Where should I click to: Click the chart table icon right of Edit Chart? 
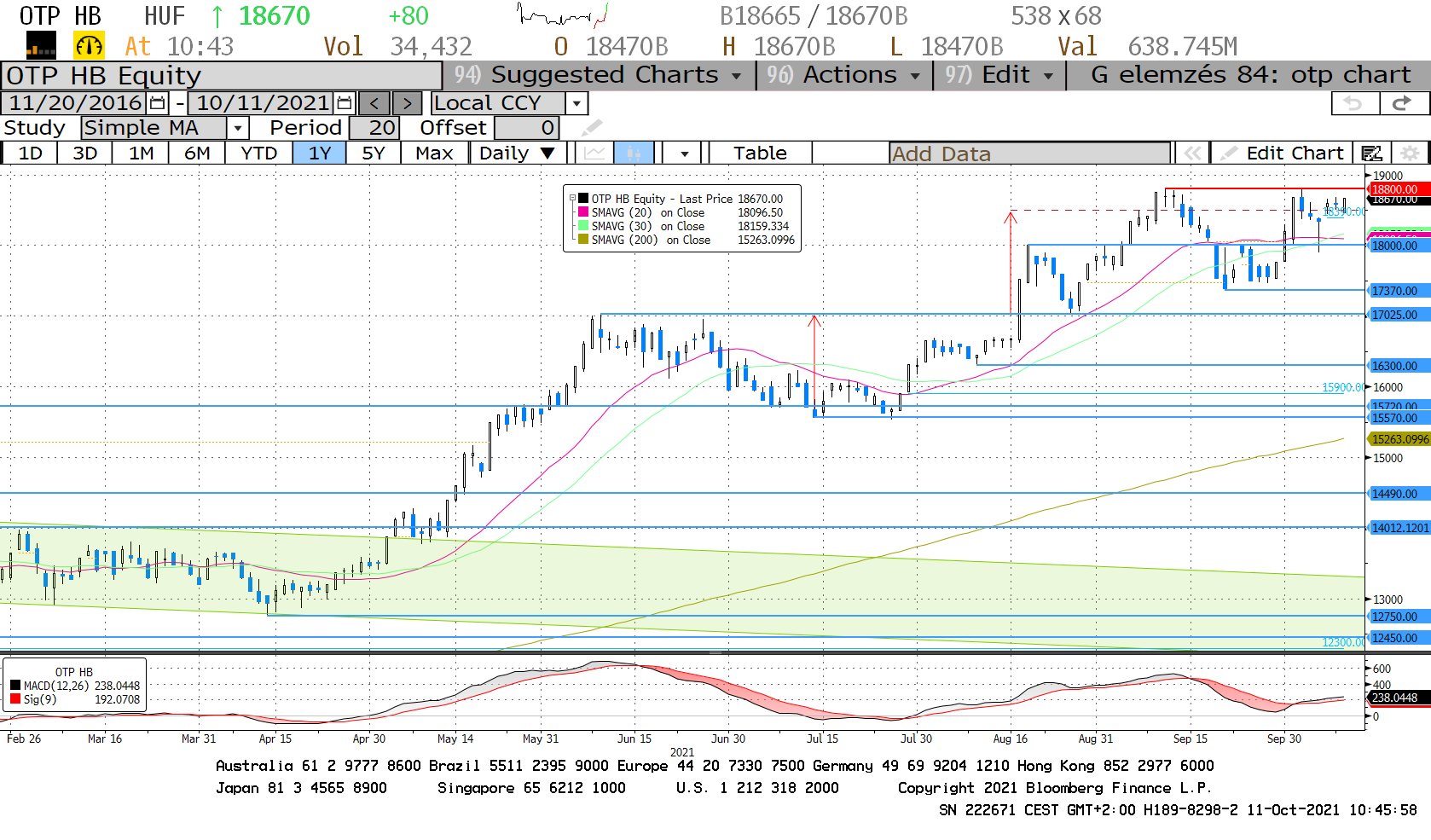coord(1371,154)
